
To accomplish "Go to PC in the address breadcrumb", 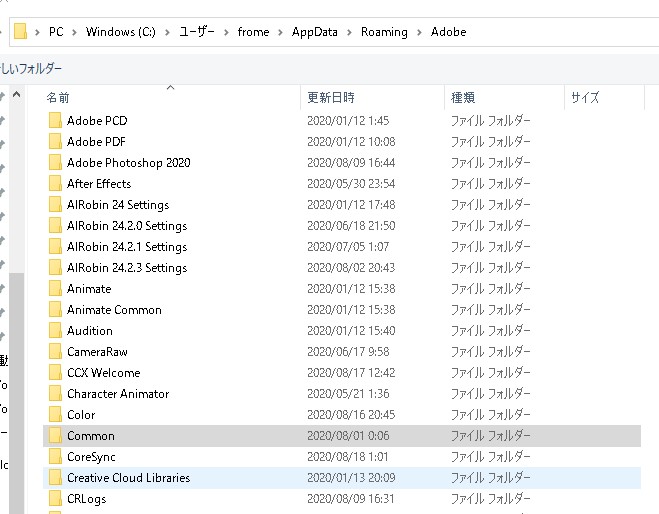I will click(57, 32).
